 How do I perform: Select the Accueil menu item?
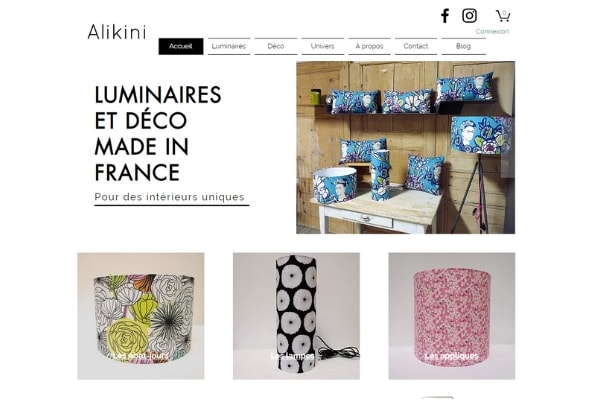pos(181,46)
